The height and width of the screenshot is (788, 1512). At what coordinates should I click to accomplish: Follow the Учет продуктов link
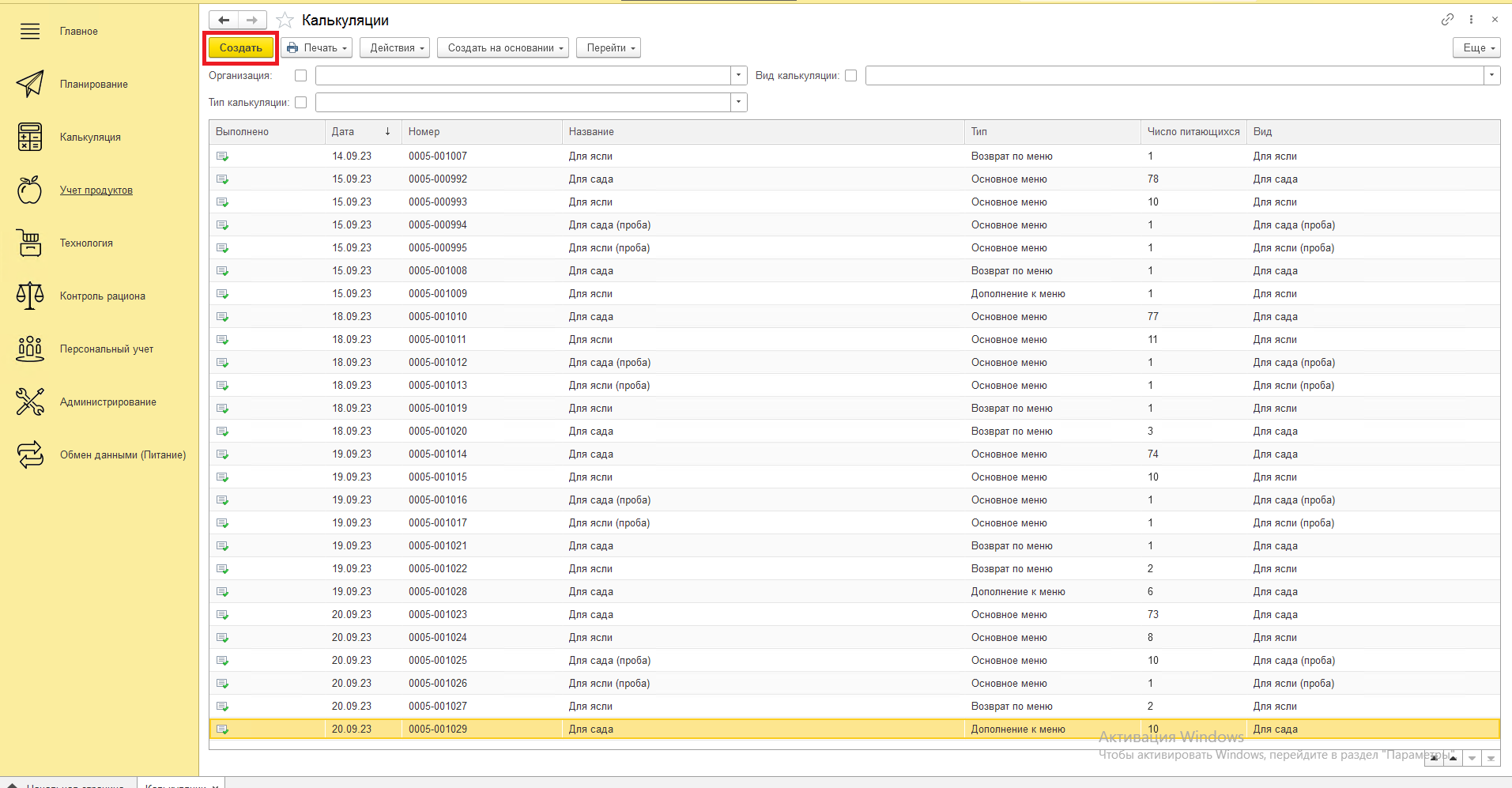click(96, 190)
